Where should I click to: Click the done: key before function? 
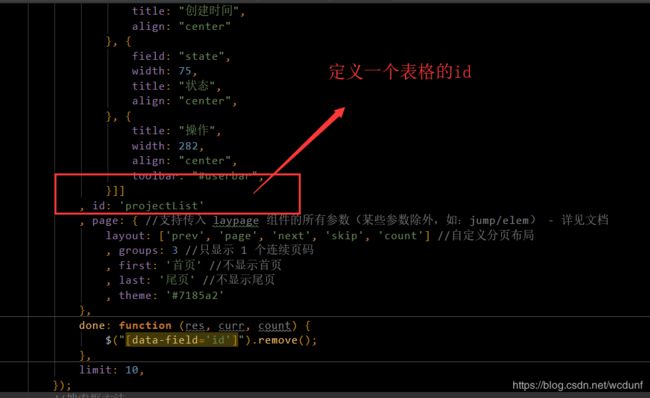point(92,325)
